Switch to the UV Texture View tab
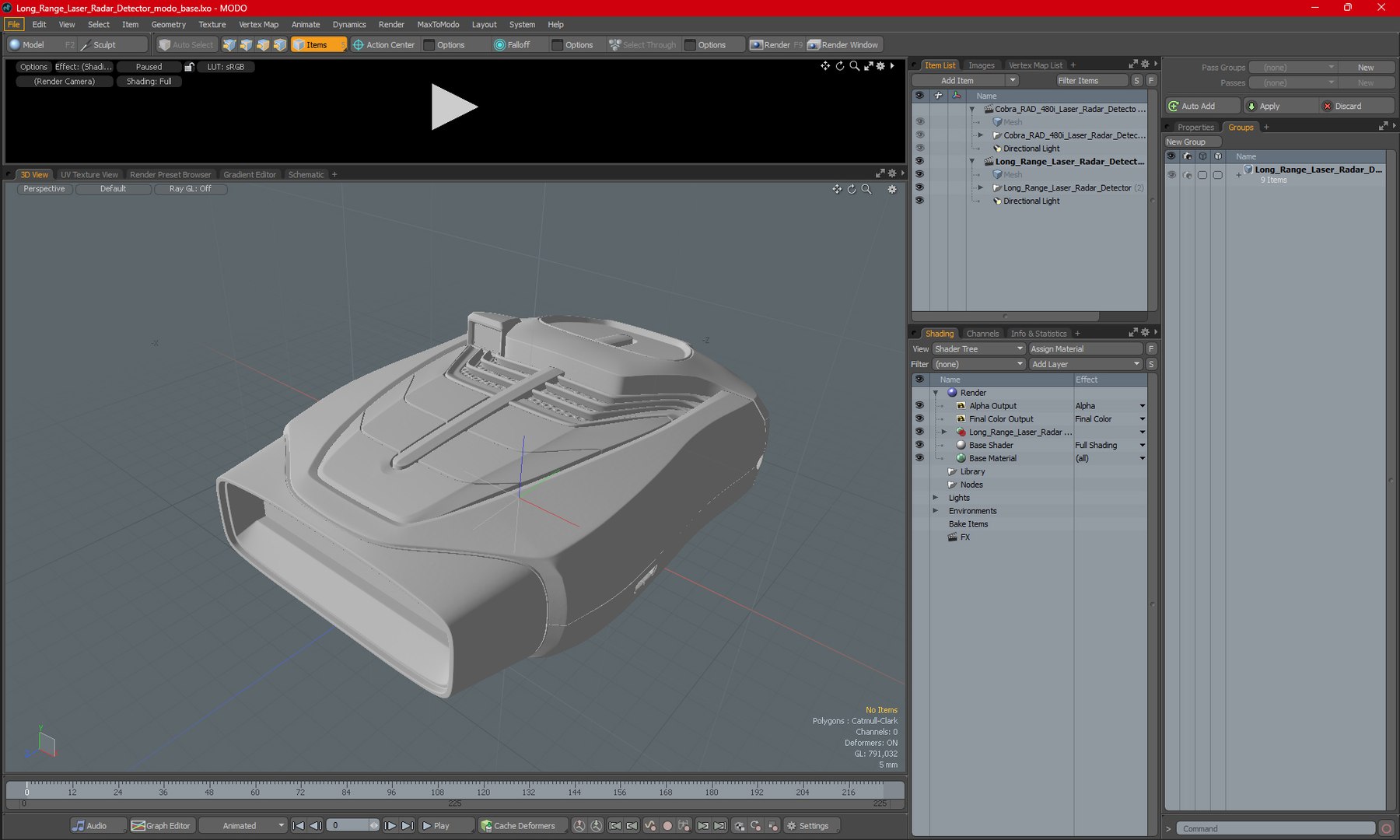The image size is (1400, 840). coord(89,175)
